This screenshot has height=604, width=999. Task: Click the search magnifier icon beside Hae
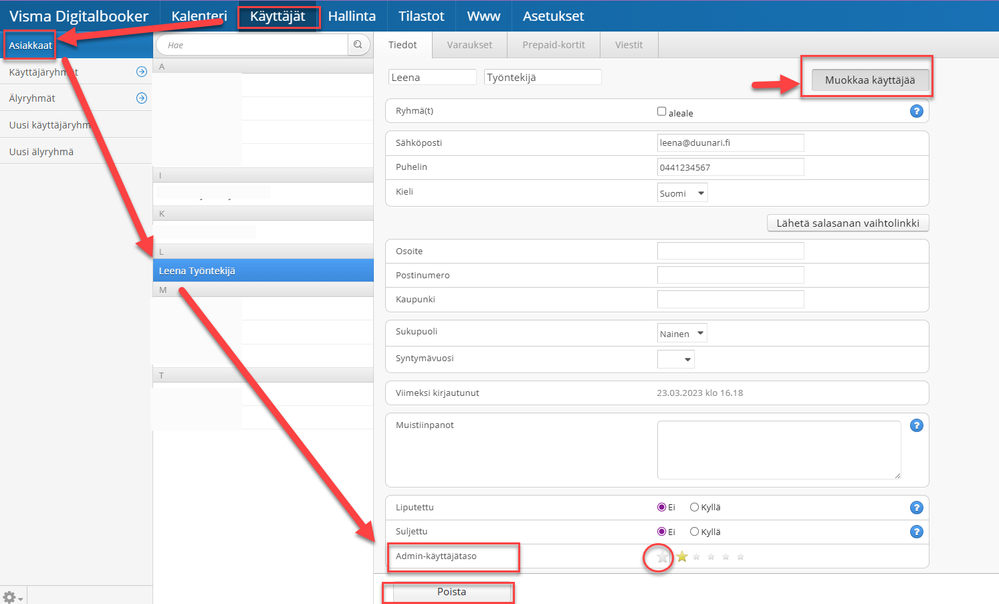point(358,45)
